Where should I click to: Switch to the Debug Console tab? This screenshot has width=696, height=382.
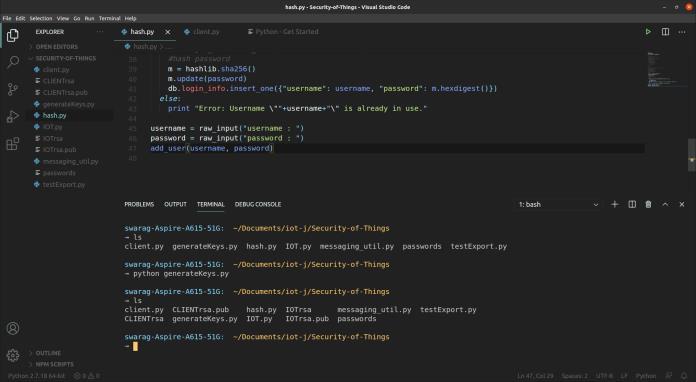click(258, 204)
